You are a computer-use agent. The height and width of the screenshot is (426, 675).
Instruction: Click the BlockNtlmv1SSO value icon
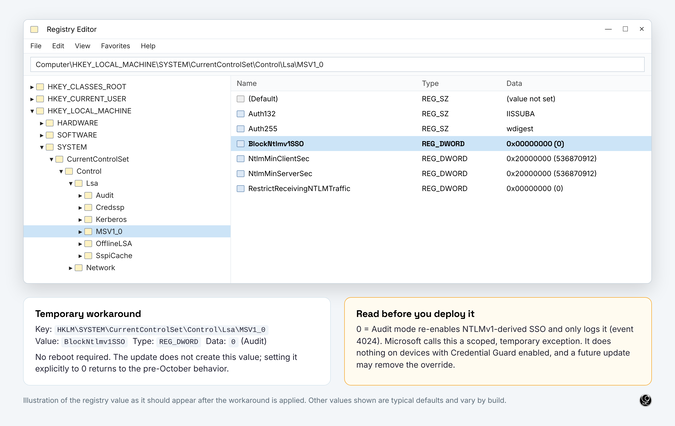coord(241,144)
